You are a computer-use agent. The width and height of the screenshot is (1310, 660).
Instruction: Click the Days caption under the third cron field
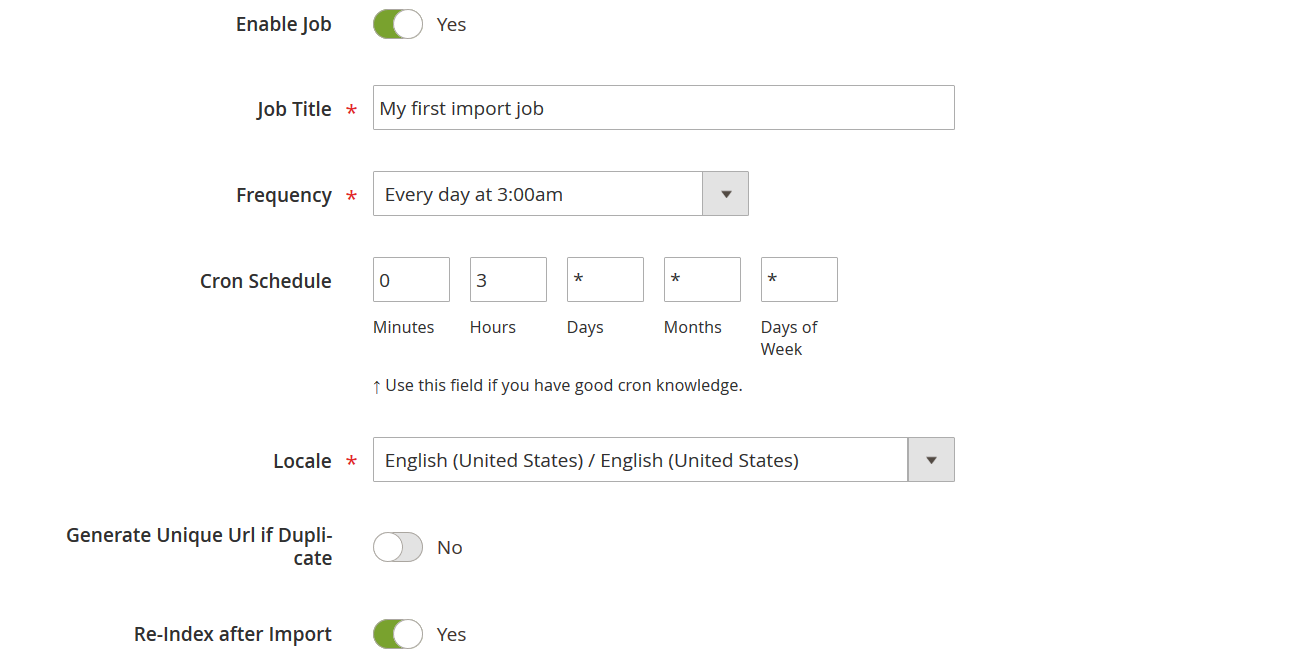585,328
